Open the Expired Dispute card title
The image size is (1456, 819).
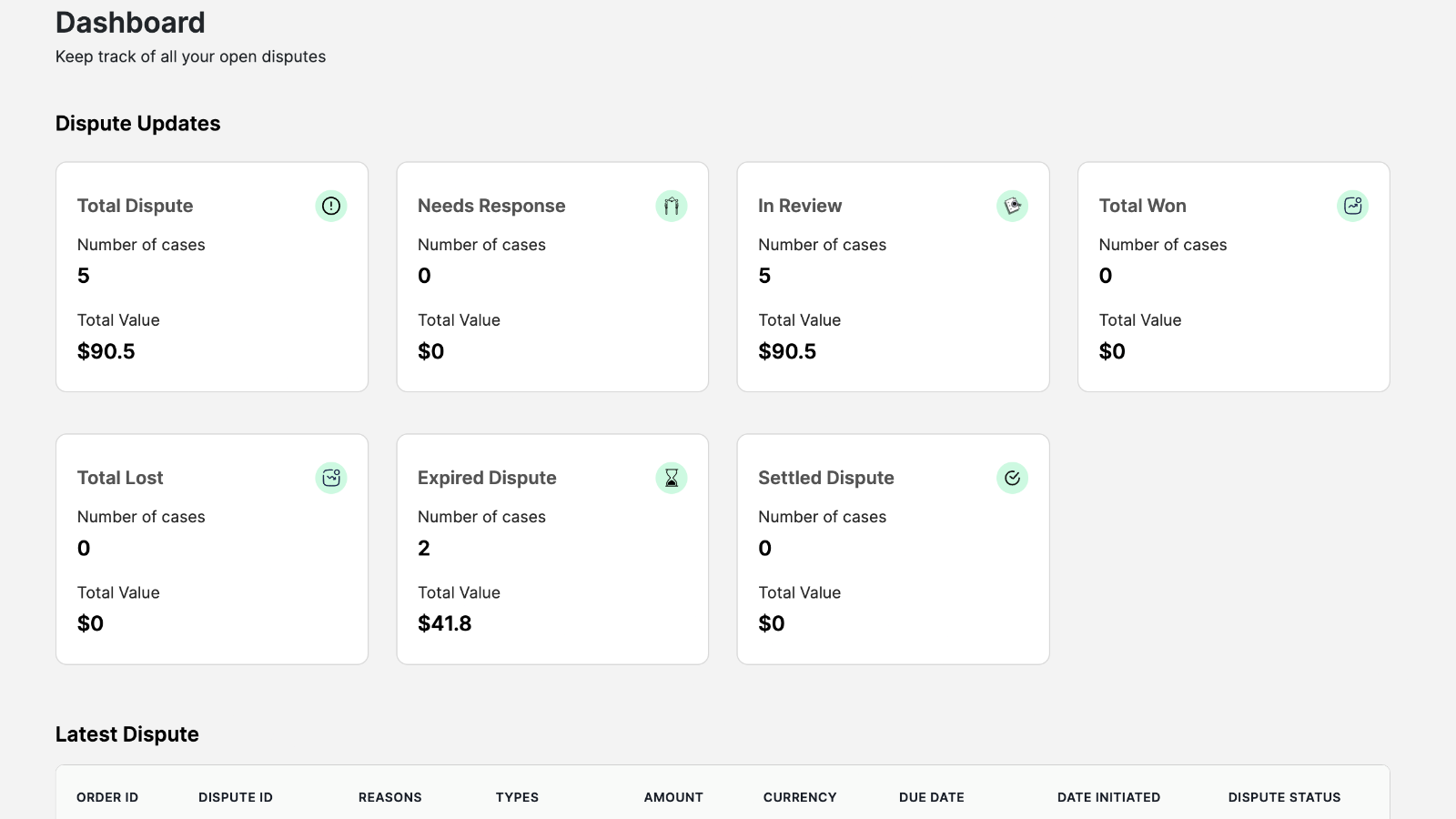[x=487, y=478]
